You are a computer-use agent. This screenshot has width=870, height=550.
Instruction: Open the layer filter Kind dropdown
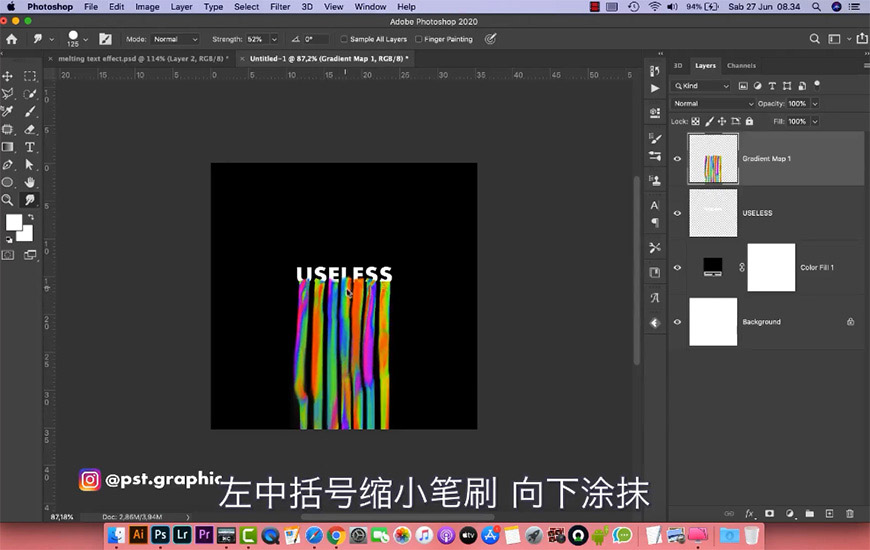701,86
